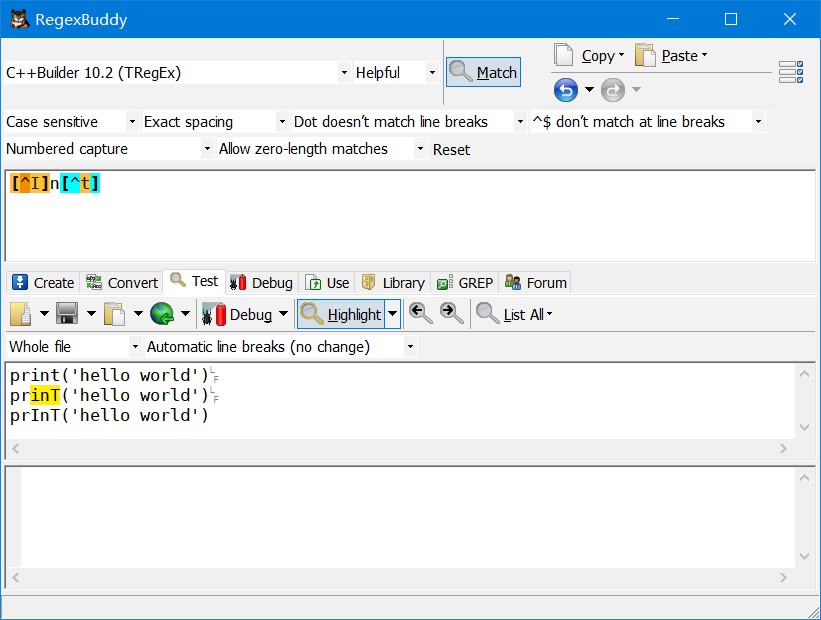The width and height of the screenshot is (821, 620).
Task: Open the globe icon's dropdown arrow
Action: point(185,314)
